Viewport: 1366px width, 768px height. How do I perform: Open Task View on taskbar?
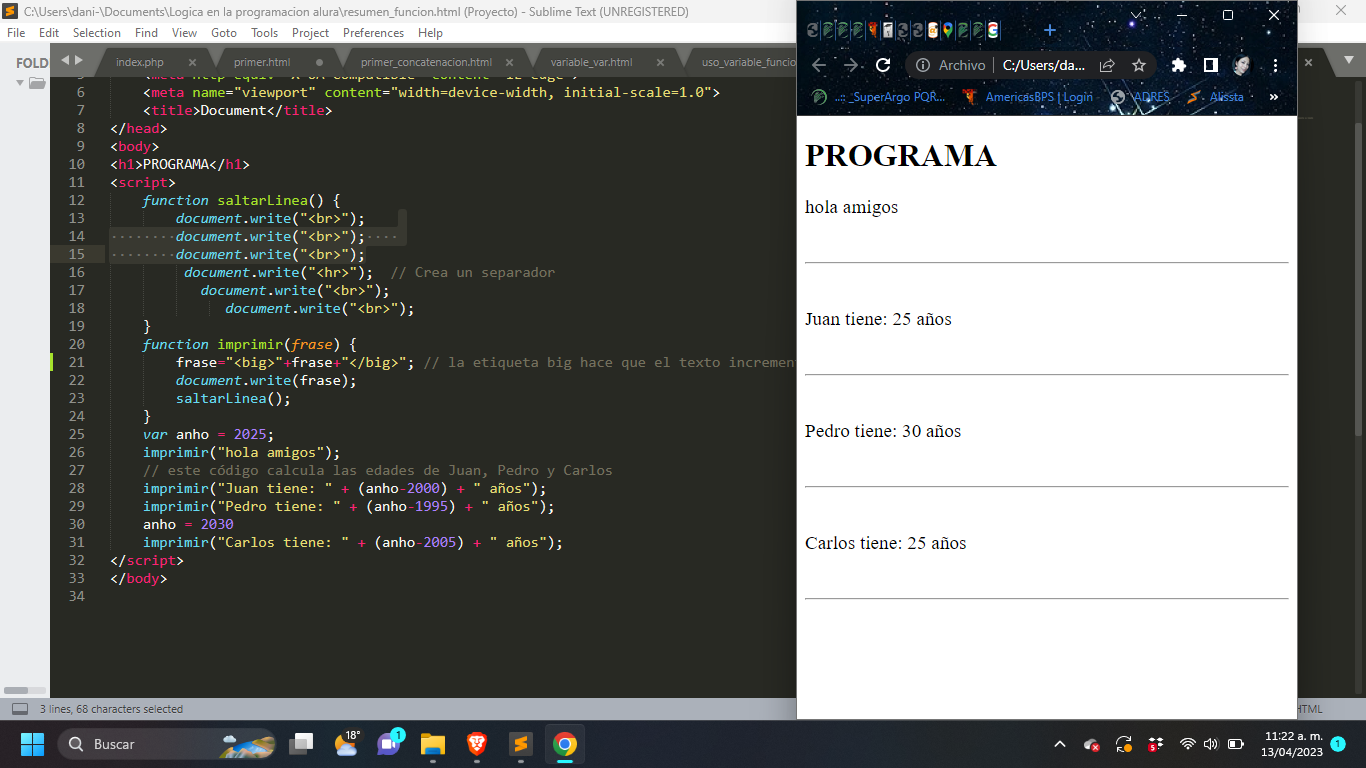pos(301,744)
